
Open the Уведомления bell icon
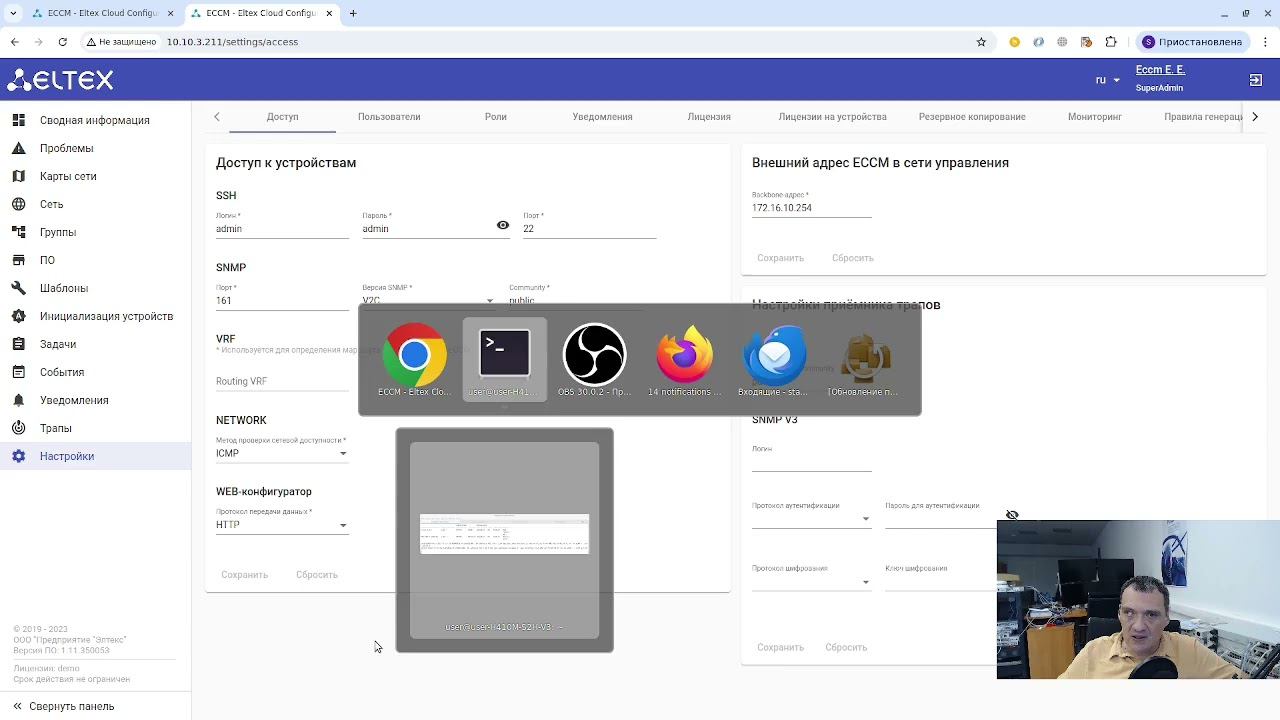pyautogui.click(x=18, y=400)
